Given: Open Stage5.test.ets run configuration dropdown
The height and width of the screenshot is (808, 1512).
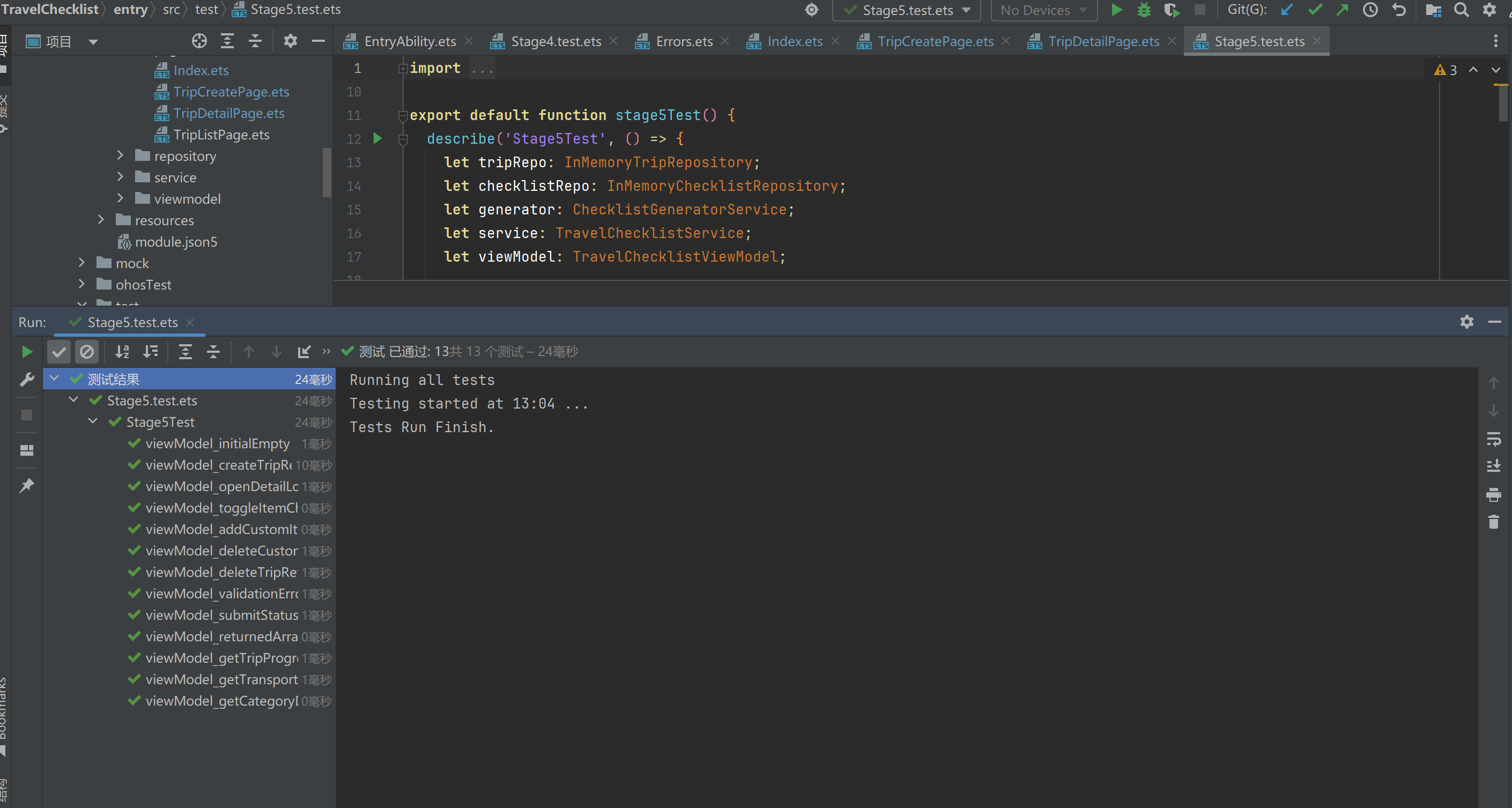Looking at the screenshot, I should 907,10.
